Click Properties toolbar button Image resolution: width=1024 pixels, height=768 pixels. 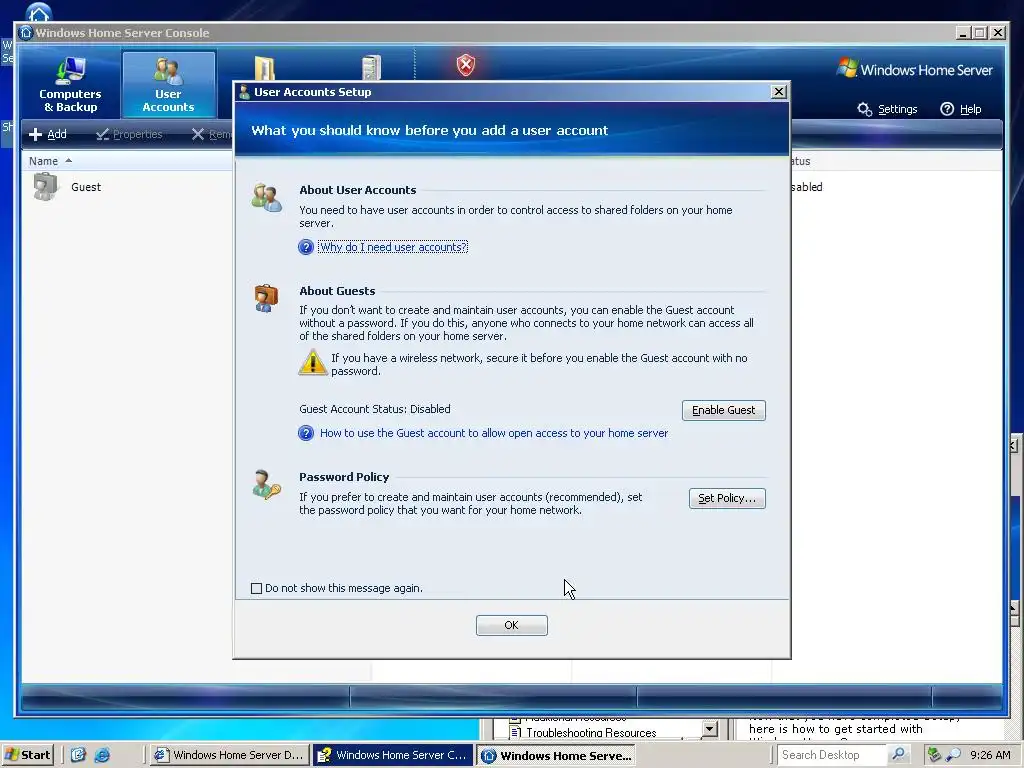129,134
